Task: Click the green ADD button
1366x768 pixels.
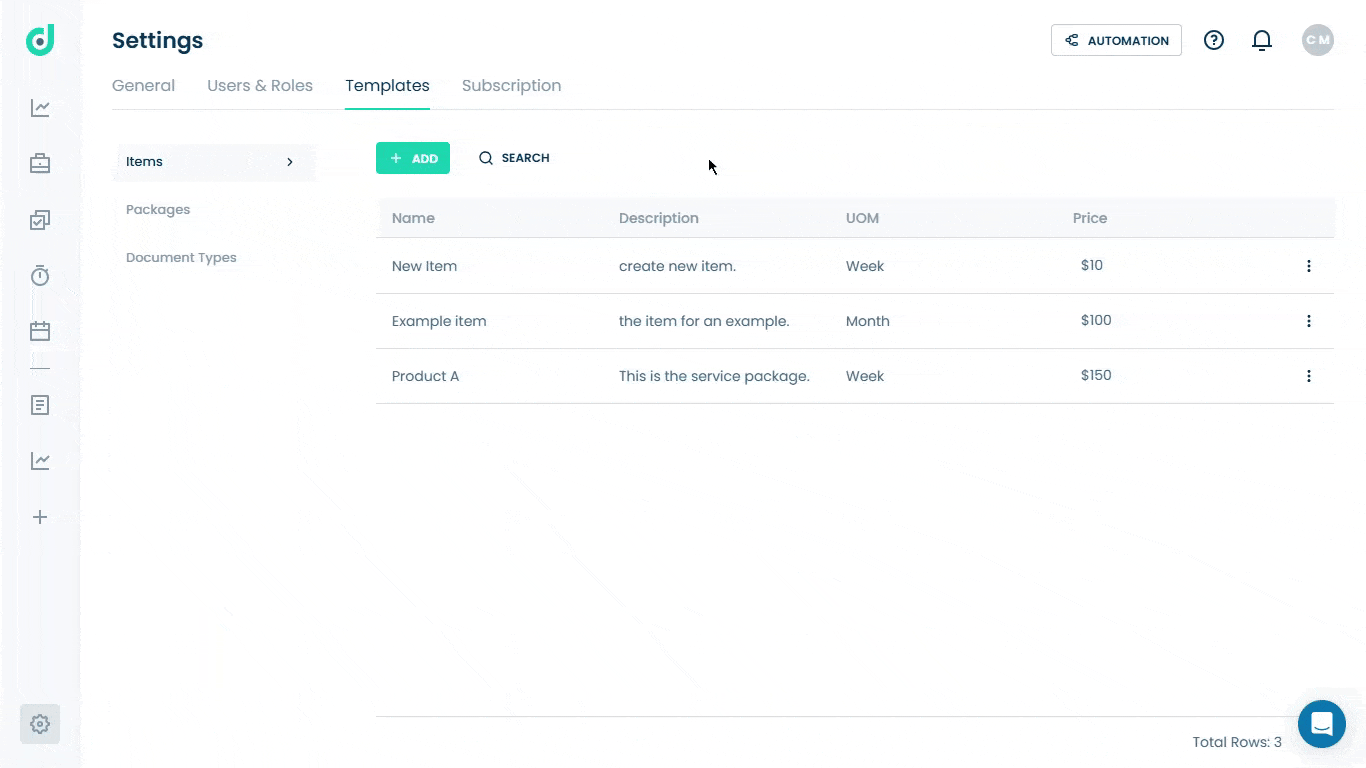Action: tap(413, 158)
